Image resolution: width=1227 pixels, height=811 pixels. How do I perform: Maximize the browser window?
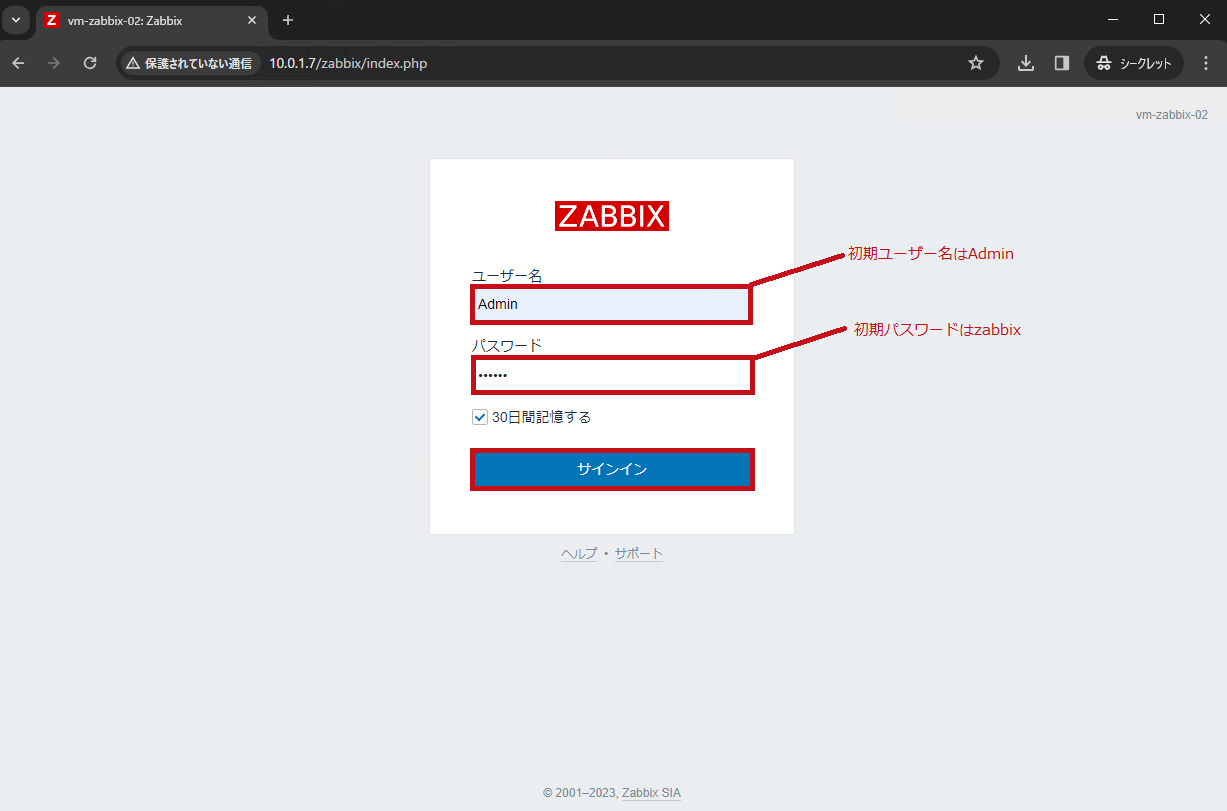click(1159, 19)
